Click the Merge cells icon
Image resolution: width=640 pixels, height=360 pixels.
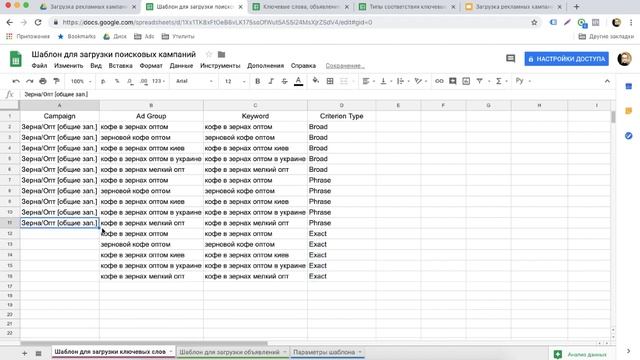[x=344, y=81]
